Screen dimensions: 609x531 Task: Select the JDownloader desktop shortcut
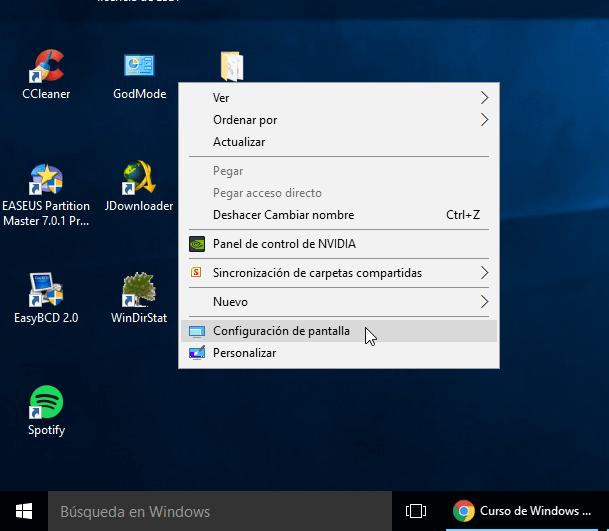[139, 186]
